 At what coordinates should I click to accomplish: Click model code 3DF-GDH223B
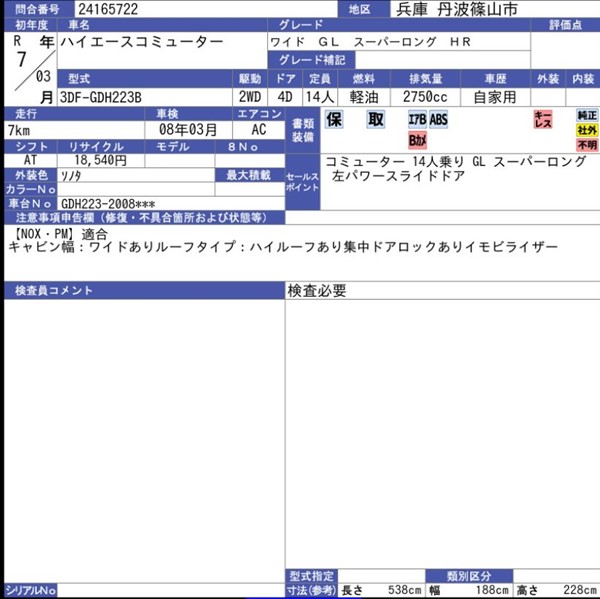[101, 98]
